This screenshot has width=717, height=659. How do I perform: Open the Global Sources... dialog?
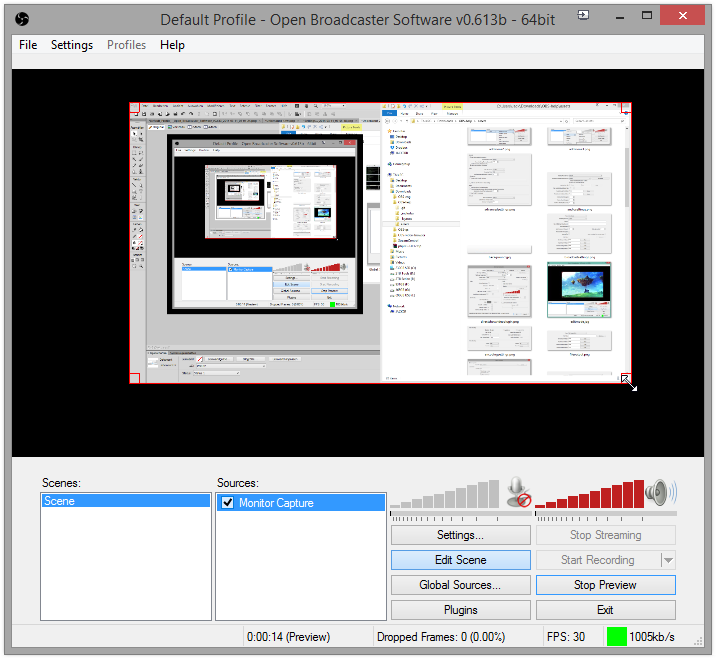[460, 585]
